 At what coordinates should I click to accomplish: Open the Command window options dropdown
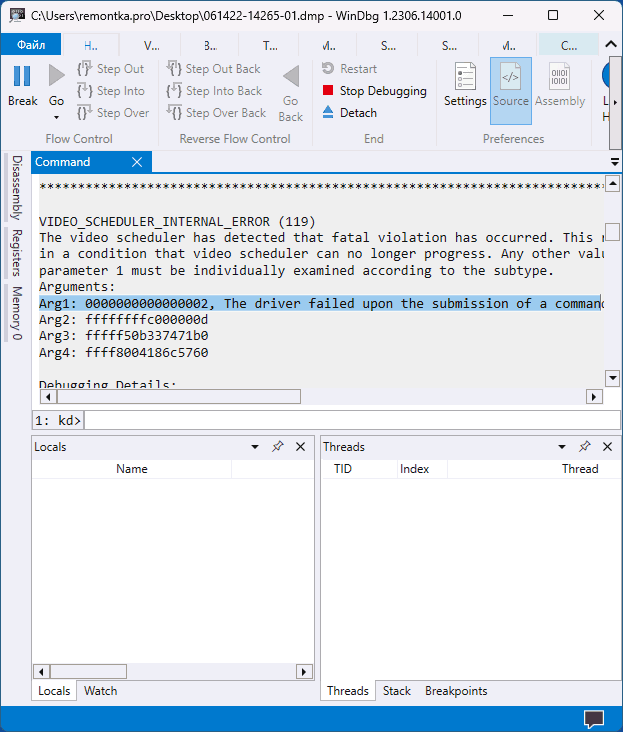[615, 162]
